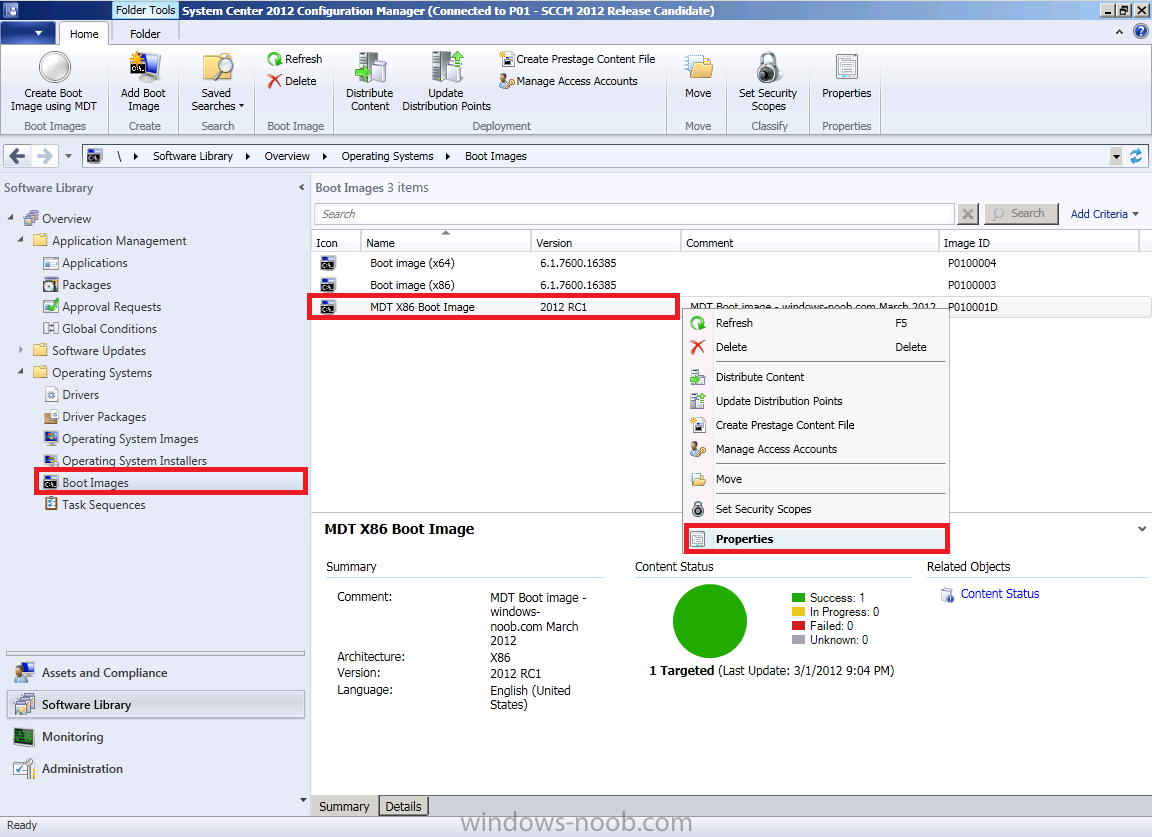Open the navigation history dropdown arrow
The height and width of the screenshot is (837, 1152).
(x=68, y=156)
